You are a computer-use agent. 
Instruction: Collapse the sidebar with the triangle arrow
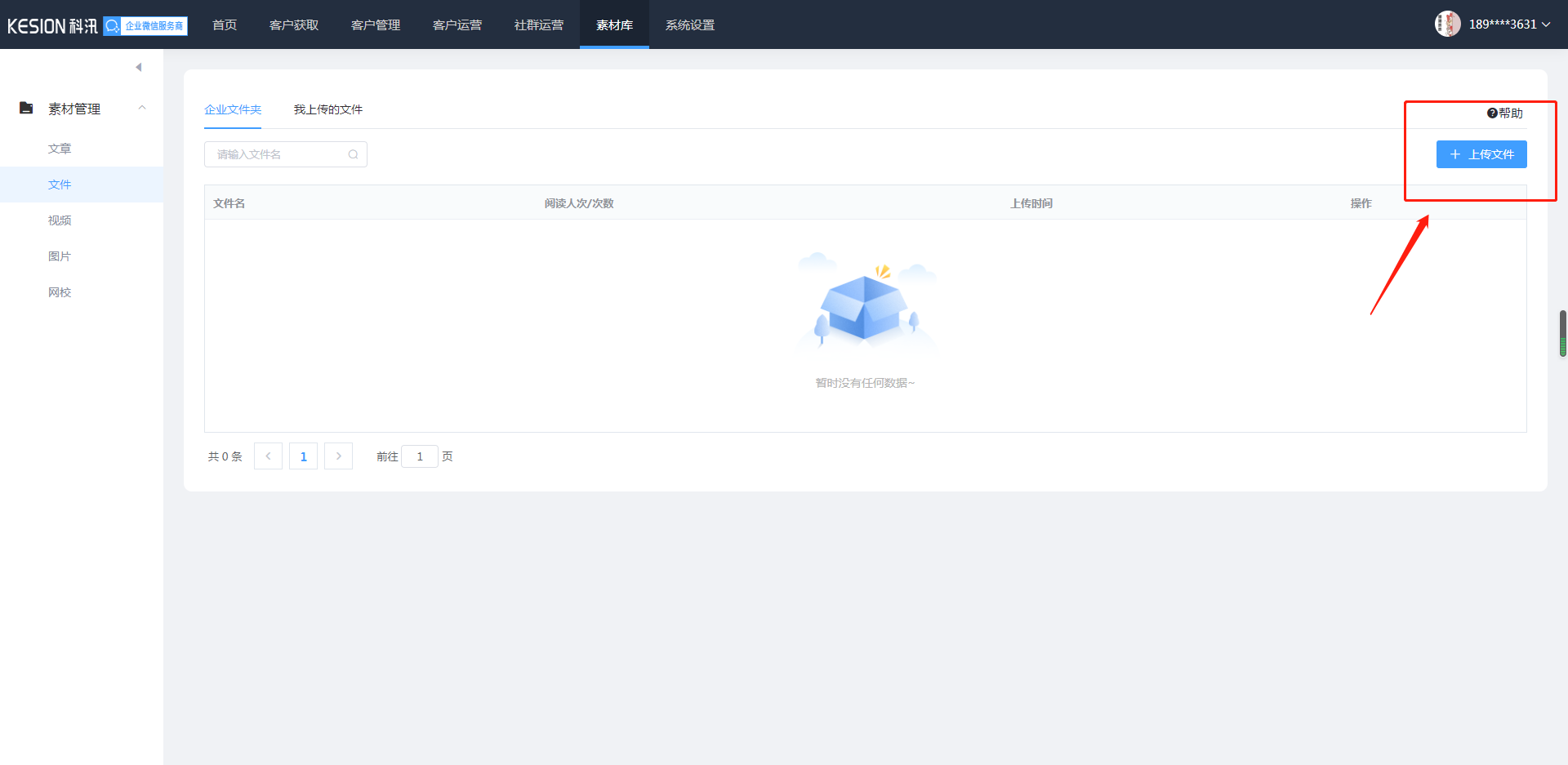point(139,67)
